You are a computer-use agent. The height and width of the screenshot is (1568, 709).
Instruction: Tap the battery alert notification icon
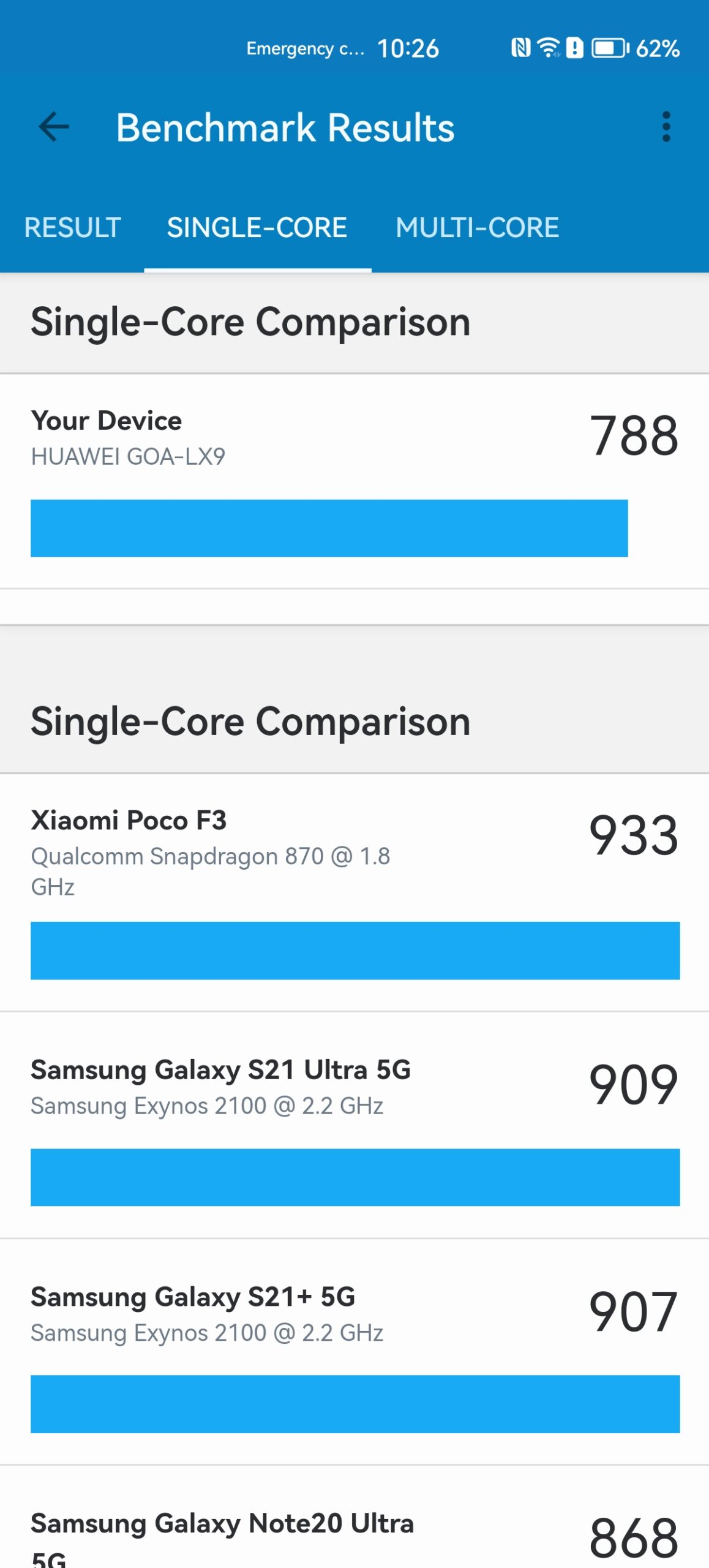(574, 48)
